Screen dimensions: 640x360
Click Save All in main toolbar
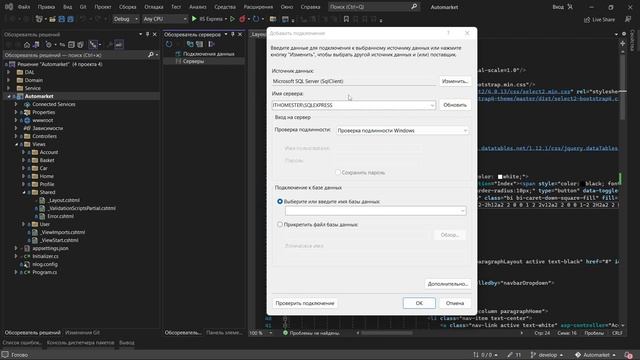pos(70,19)
